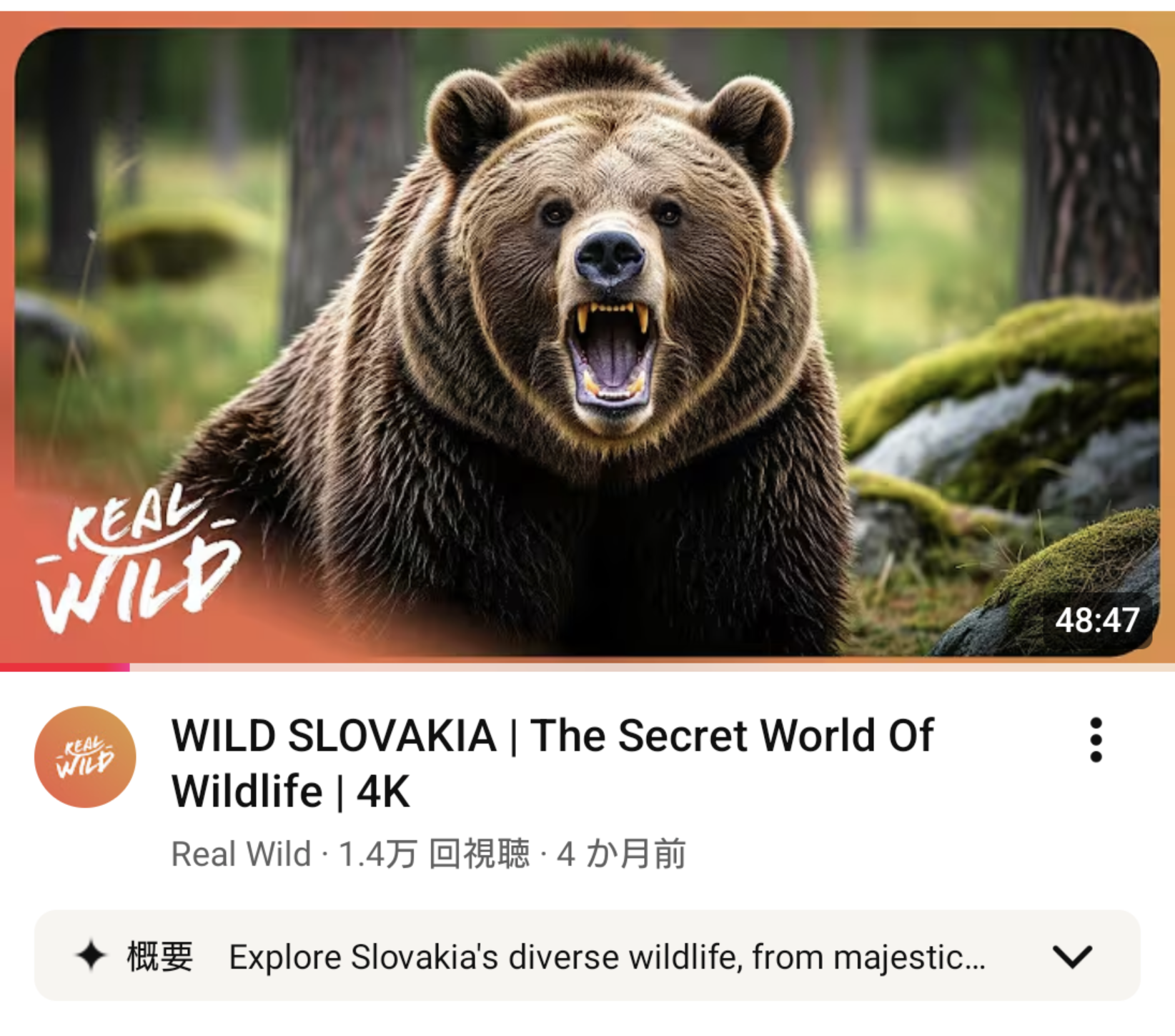
Task: Open "Explore Slovakia's diverse wildlife" summary text
Action: tap(607, 957)
